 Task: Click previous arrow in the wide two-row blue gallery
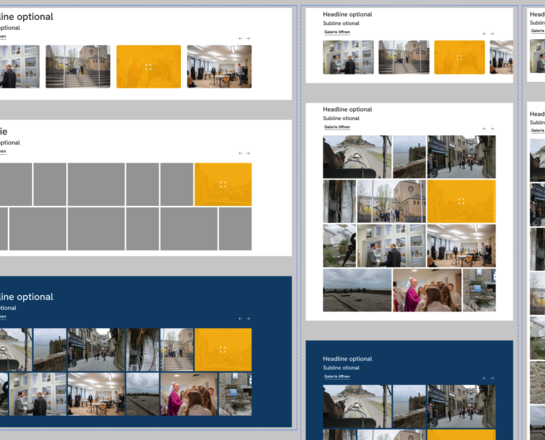[240, 319]
